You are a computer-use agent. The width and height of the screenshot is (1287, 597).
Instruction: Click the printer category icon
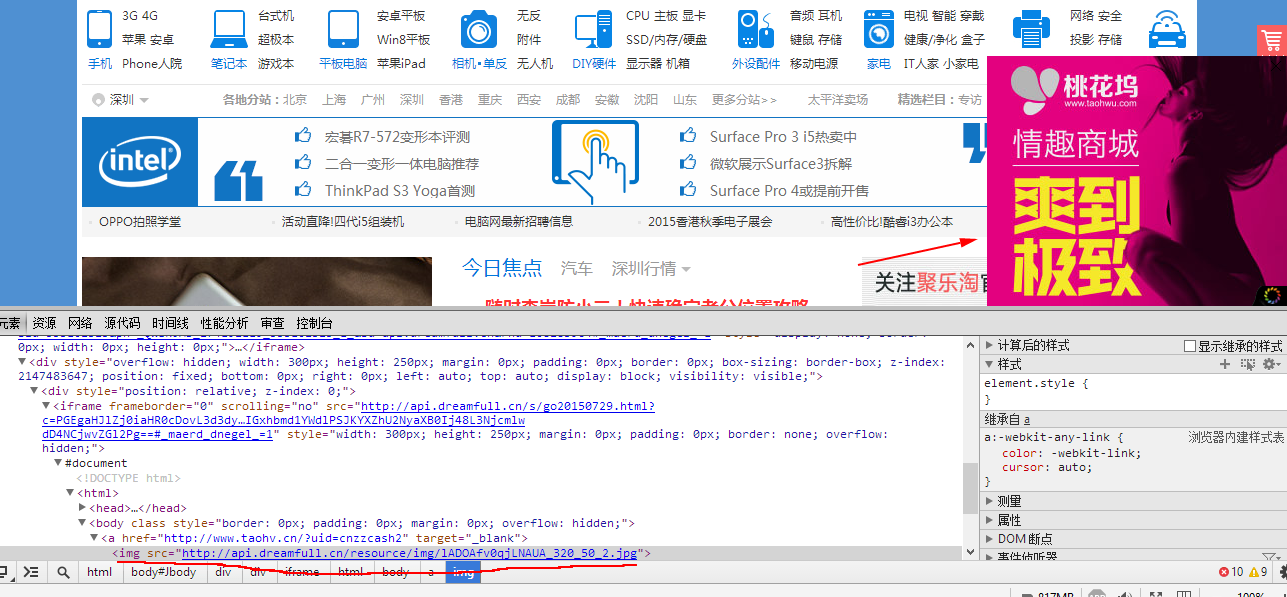click(1031, 29)
